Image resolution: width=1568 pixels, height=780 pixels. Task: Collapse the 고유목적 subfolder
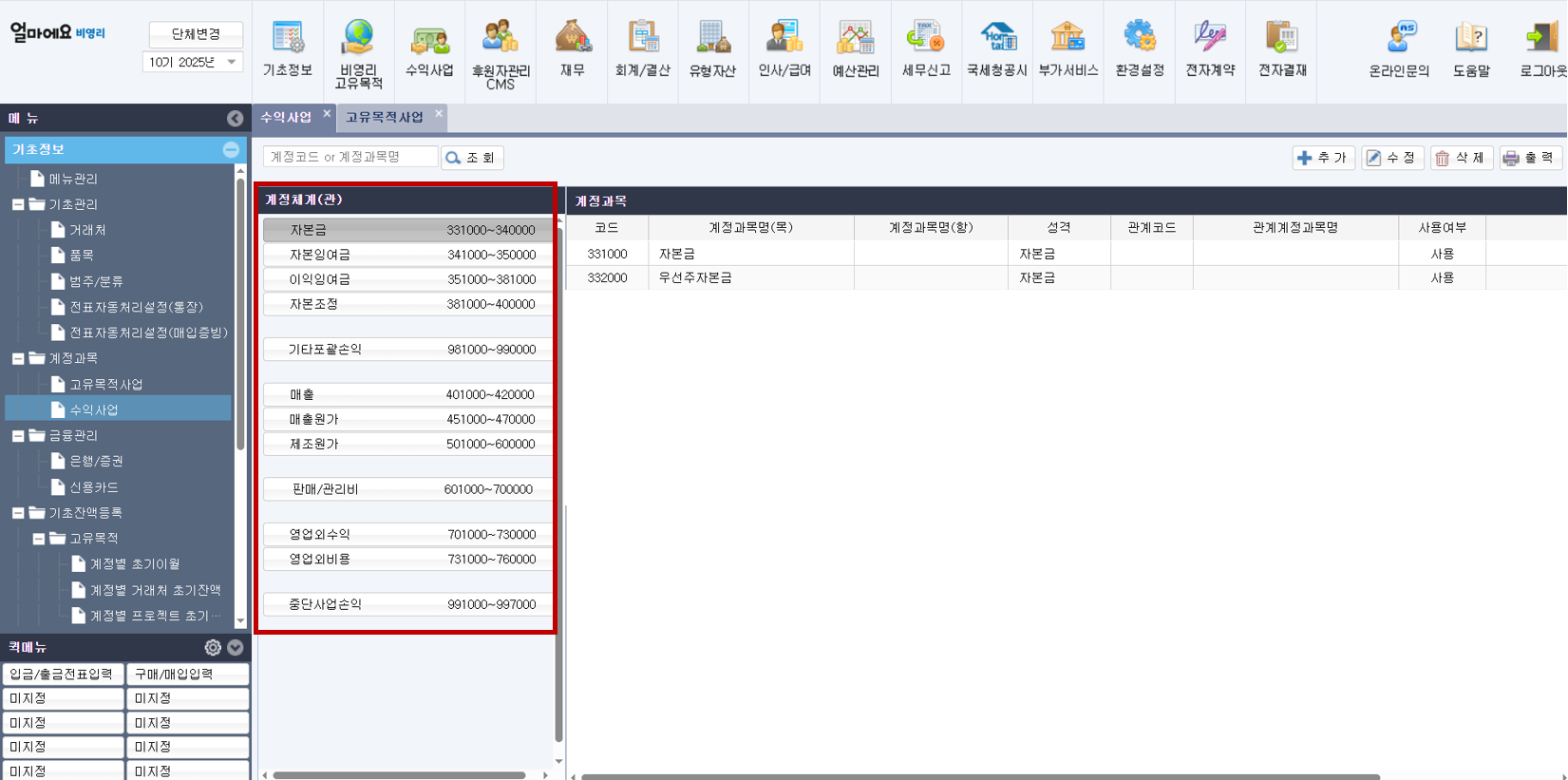[39, 538]
